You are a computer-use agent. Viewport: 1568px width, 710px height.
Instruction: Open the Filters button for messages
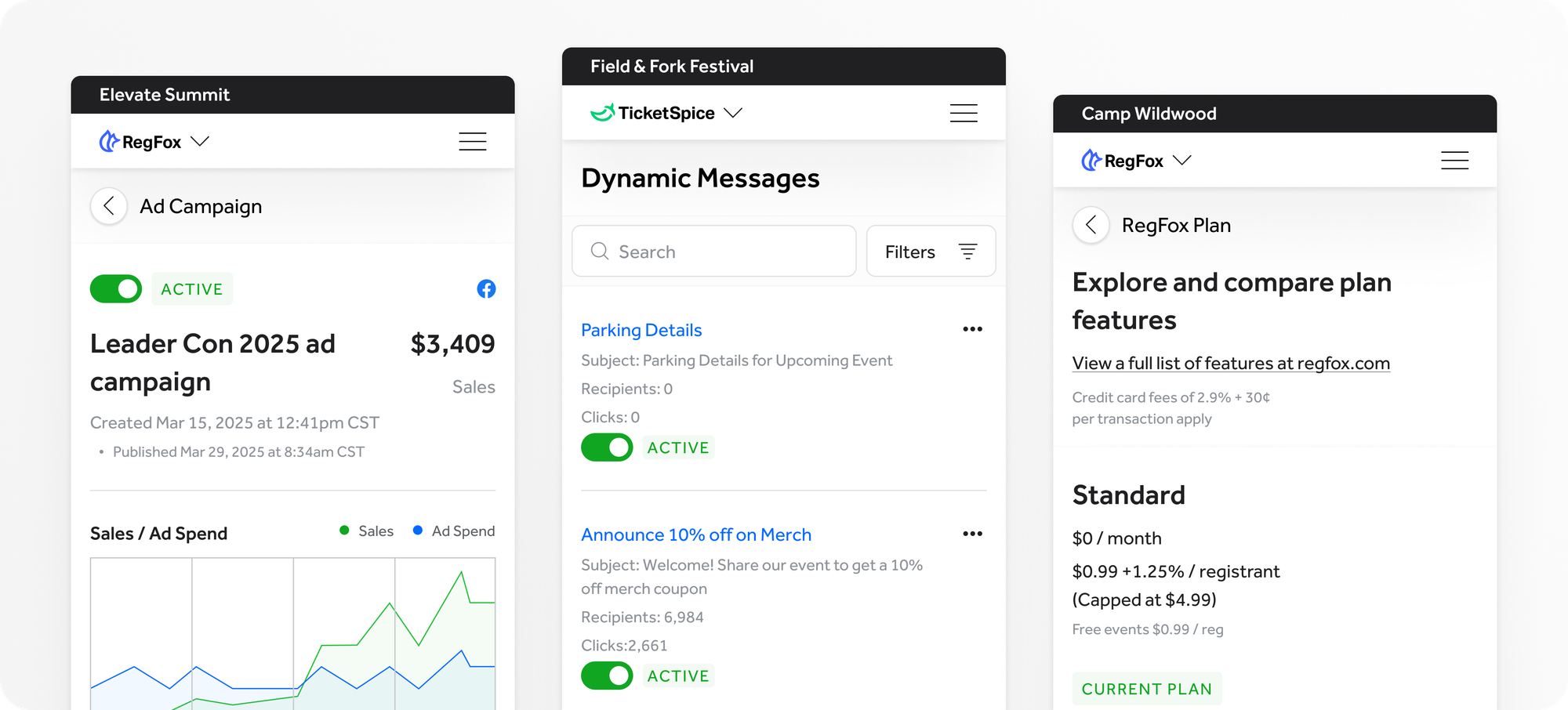(931, 252)
